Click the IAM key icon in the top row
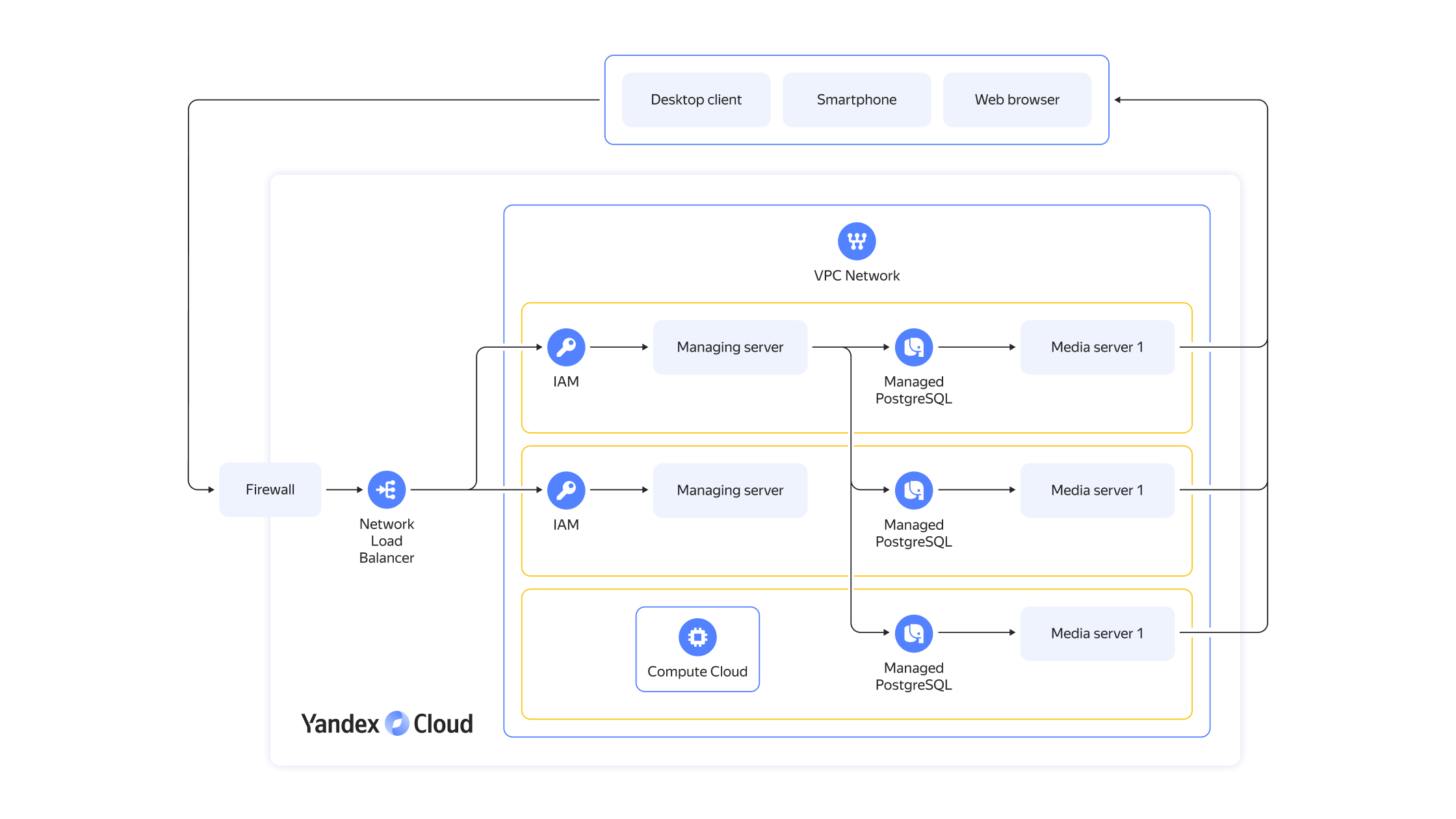 coord(566,347)
